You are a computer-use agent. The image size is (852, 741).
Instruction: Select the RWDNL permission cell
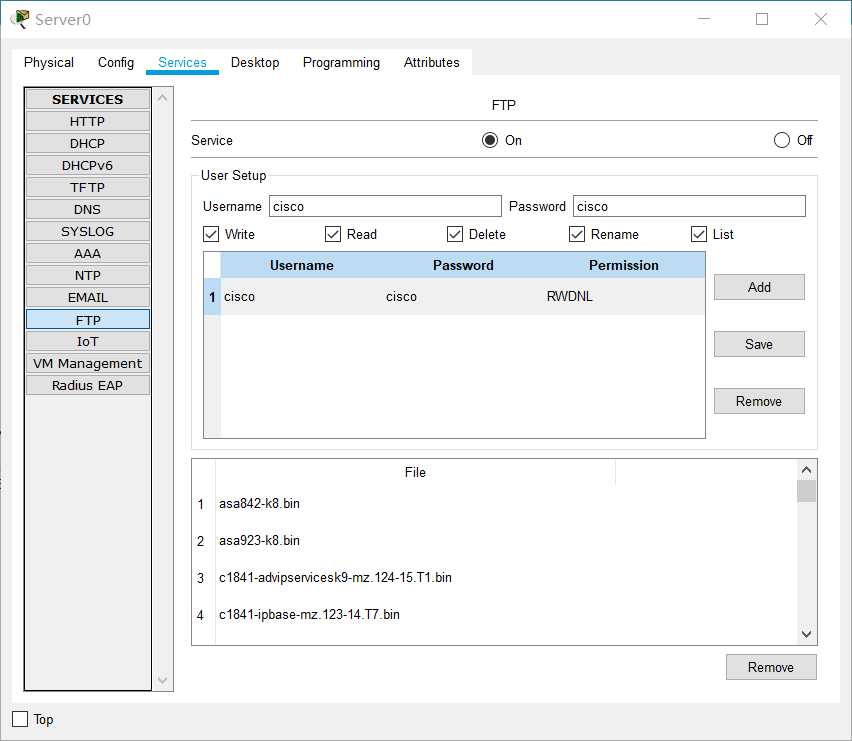coord(624,297)
